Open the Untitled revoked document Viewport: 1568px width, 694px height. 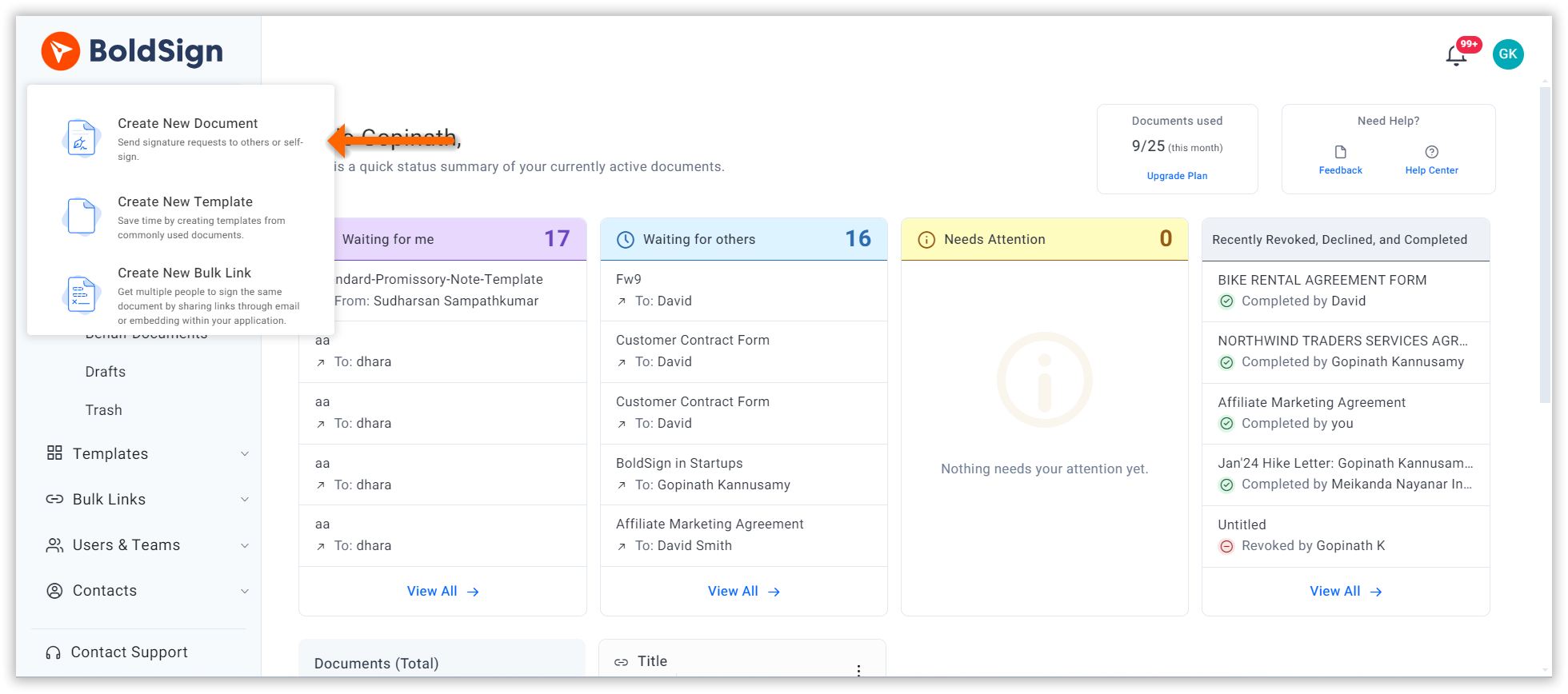tap(1346, 535)
